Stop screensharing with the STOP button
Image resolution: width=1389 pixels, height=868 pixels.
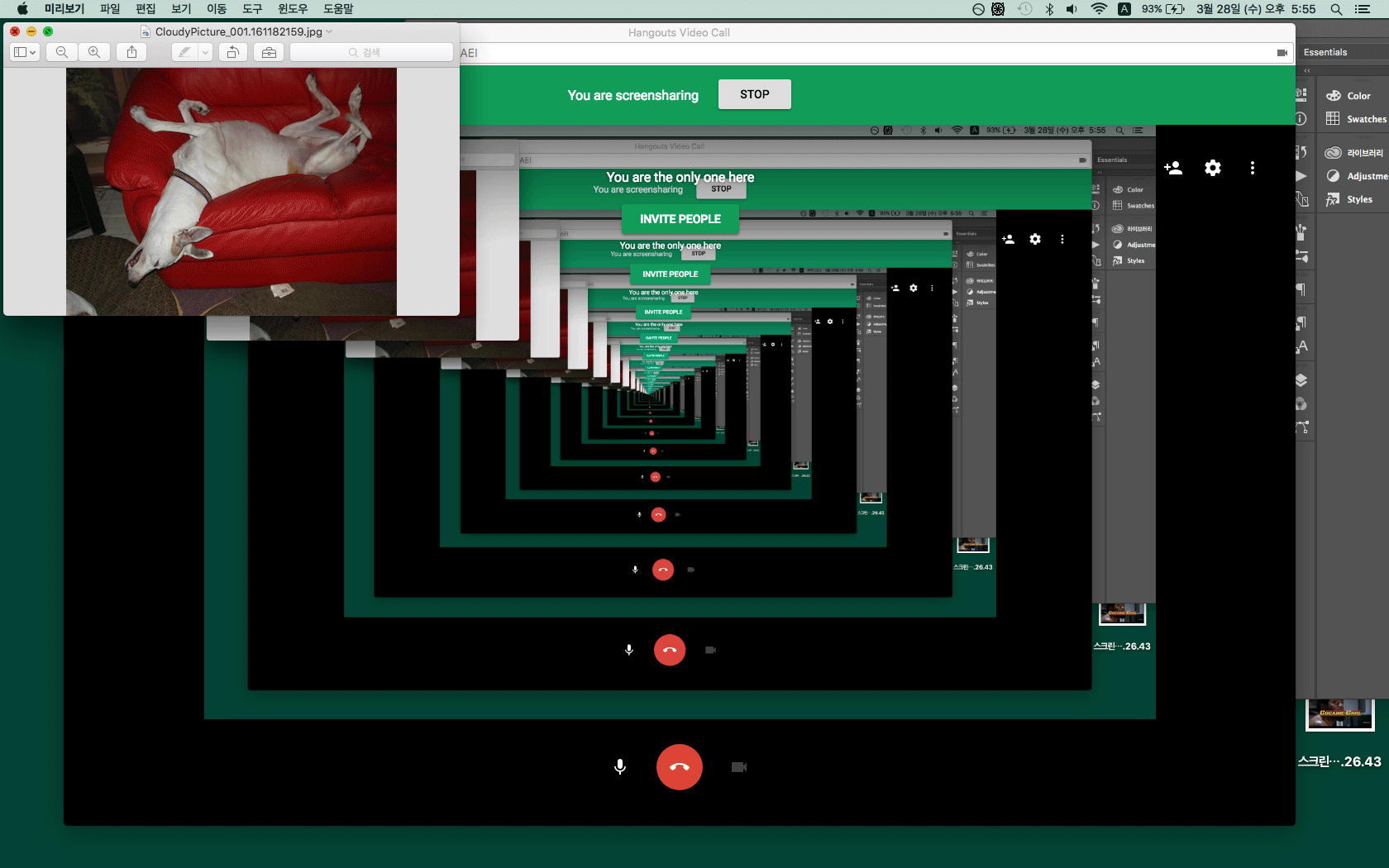[754, 94]
